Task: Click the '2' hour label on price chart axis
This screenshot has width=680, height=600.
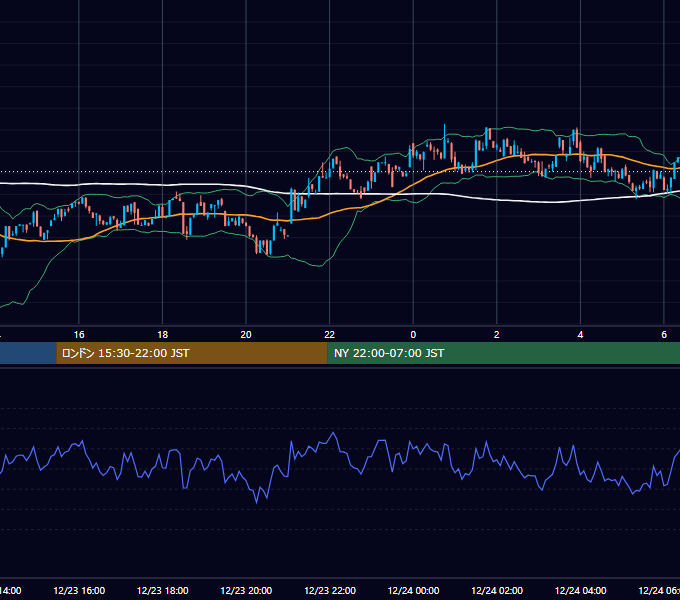Action: [x=497, y=335]
